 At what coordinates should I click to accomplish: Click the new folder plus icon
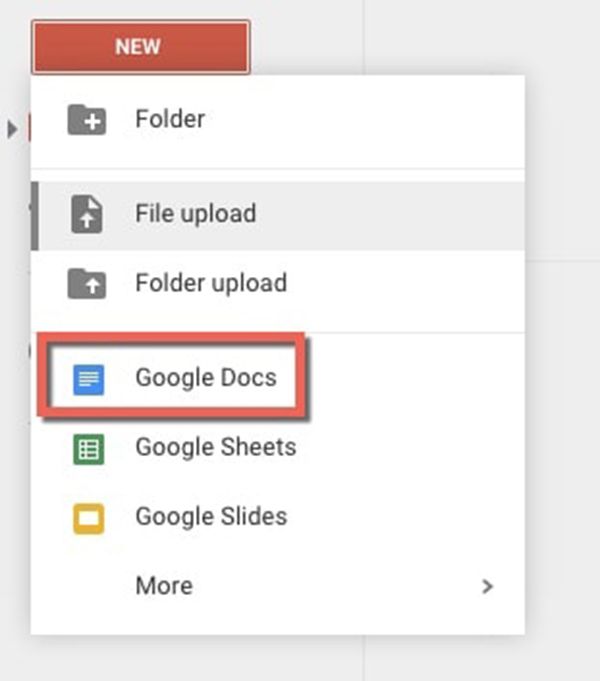pyautogui.click(x=86, y=120)
